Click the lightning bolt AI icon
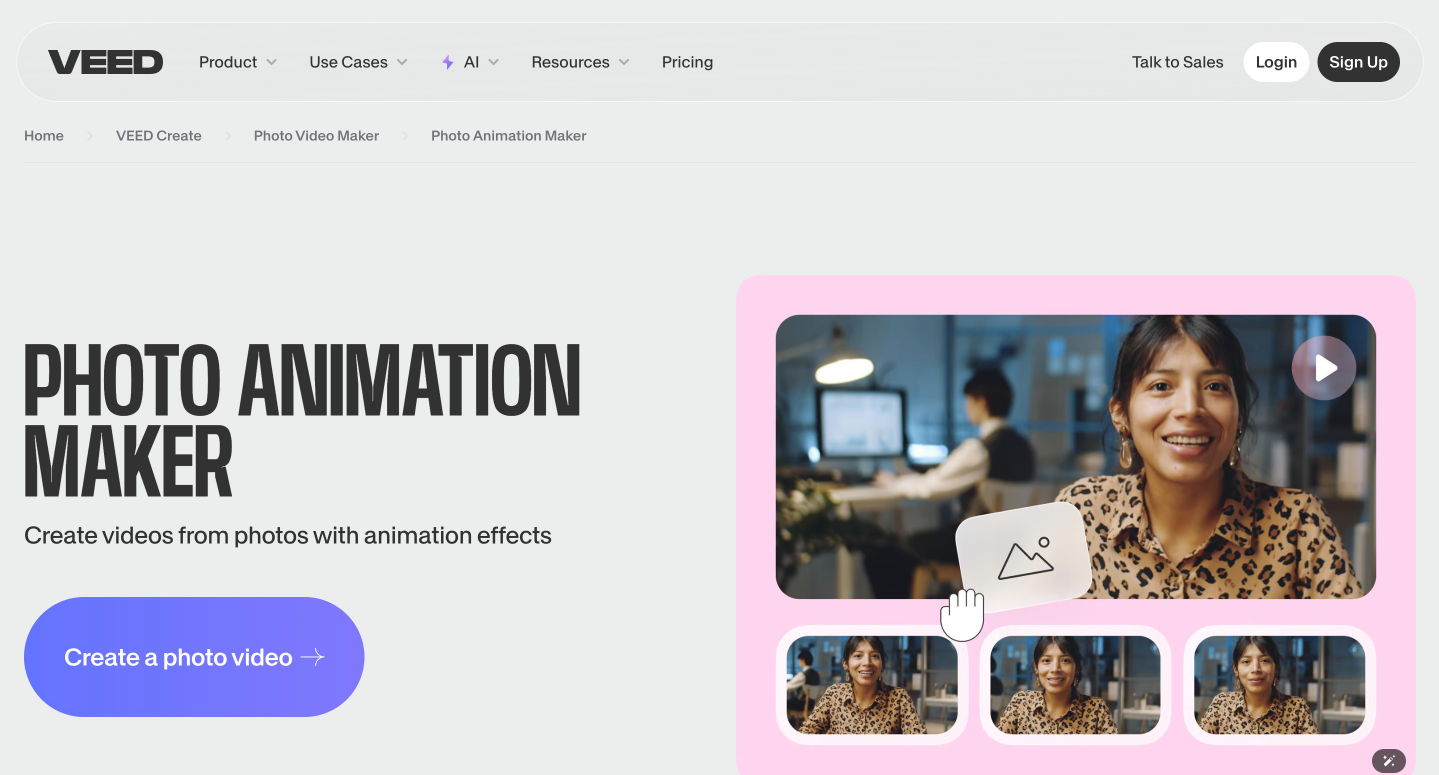 pyautogui.click(x=448, y=62)
